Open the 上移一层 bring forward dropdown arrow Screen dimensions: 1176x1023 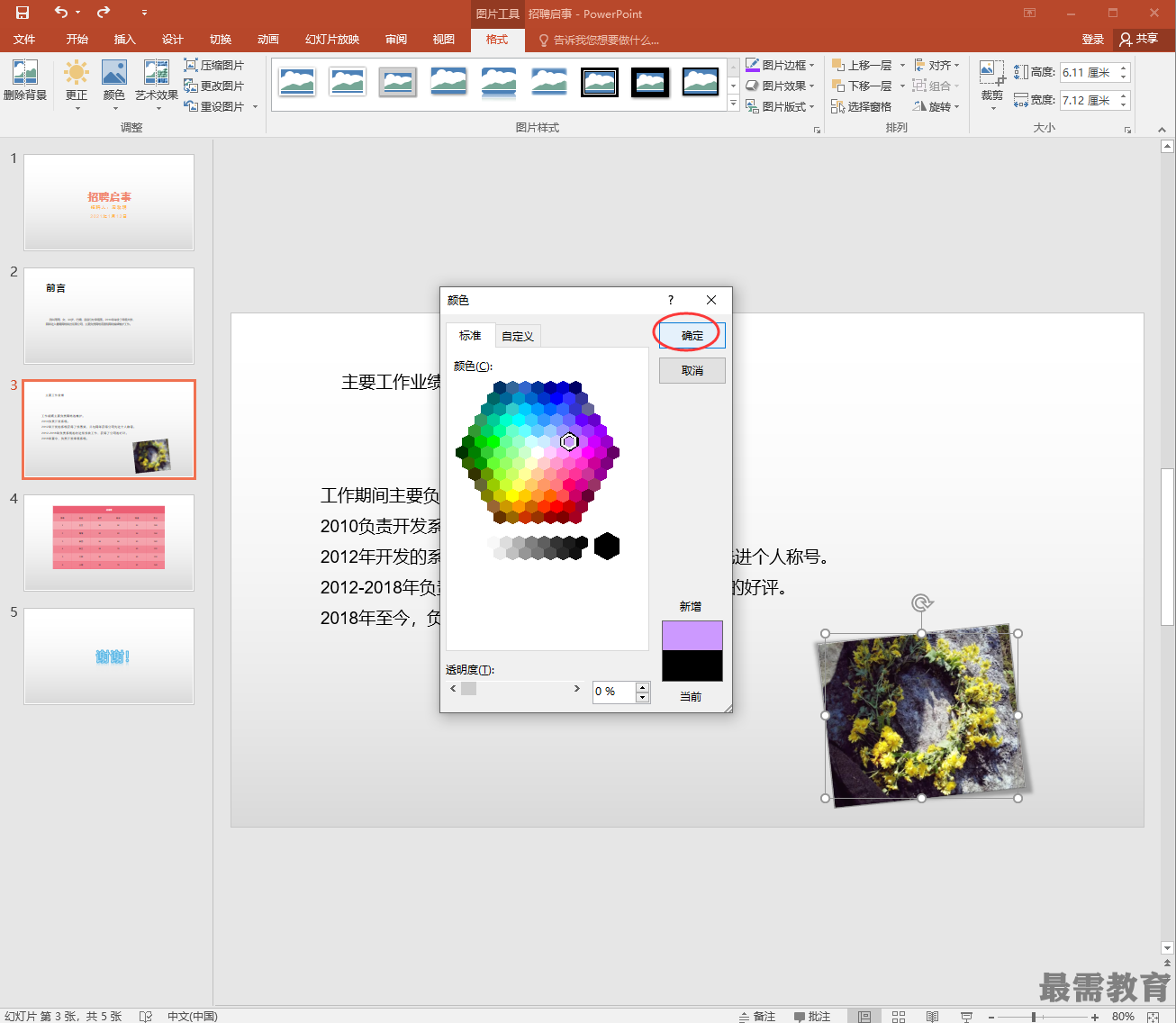[902, 65]
